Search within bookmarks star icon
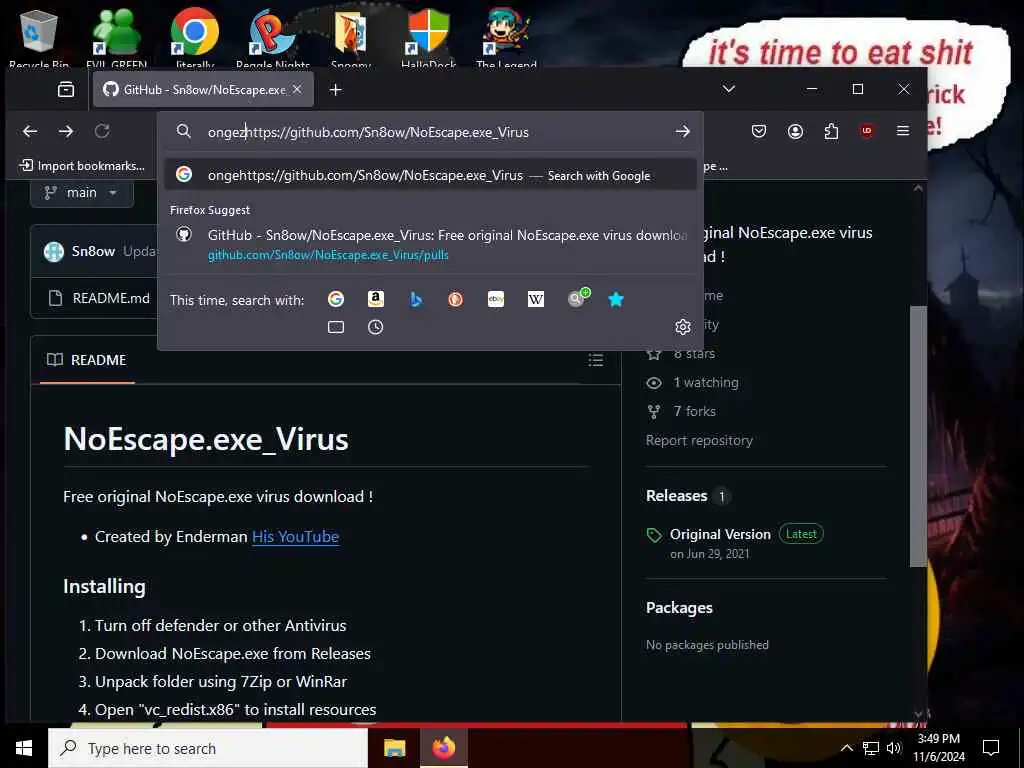1024x768 pixels. coord(616,299)
